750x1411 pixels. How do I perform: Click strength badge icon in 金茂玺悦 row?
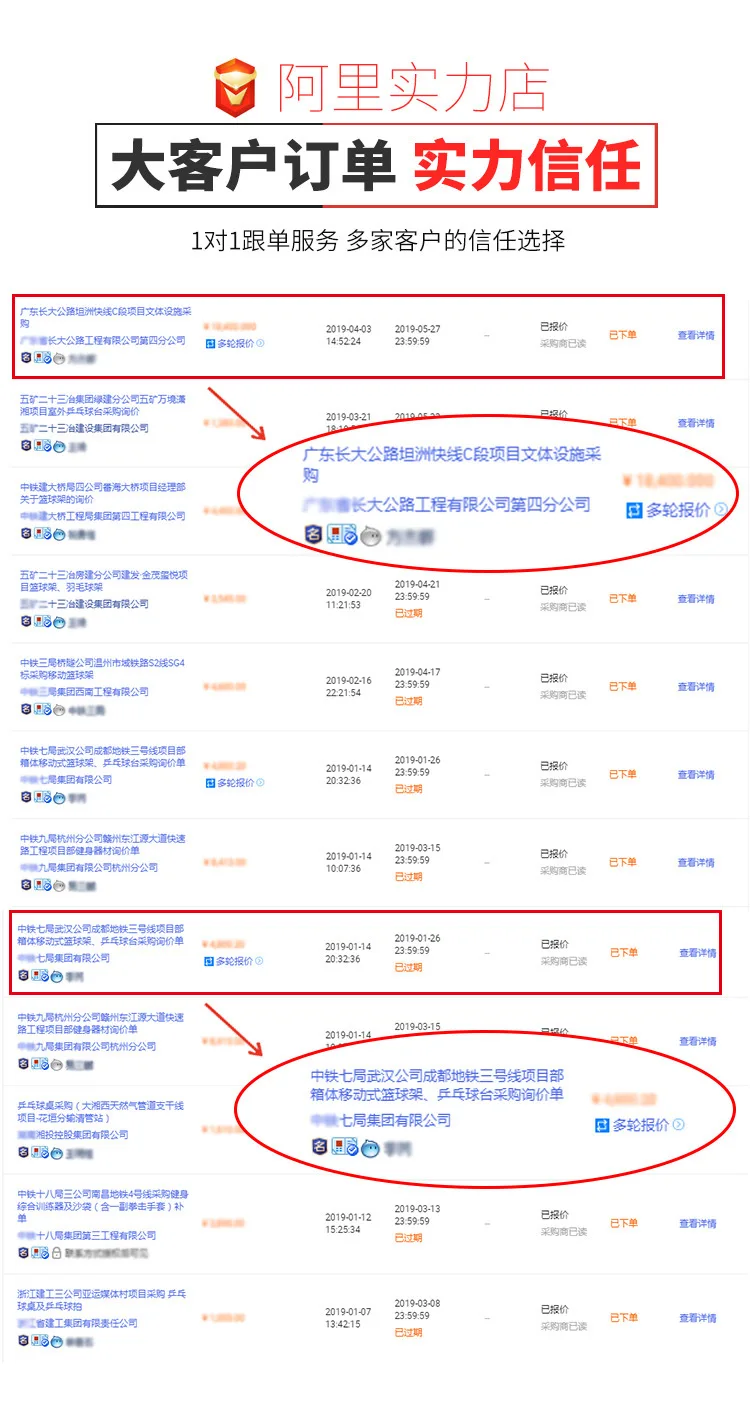coord(26,621)
